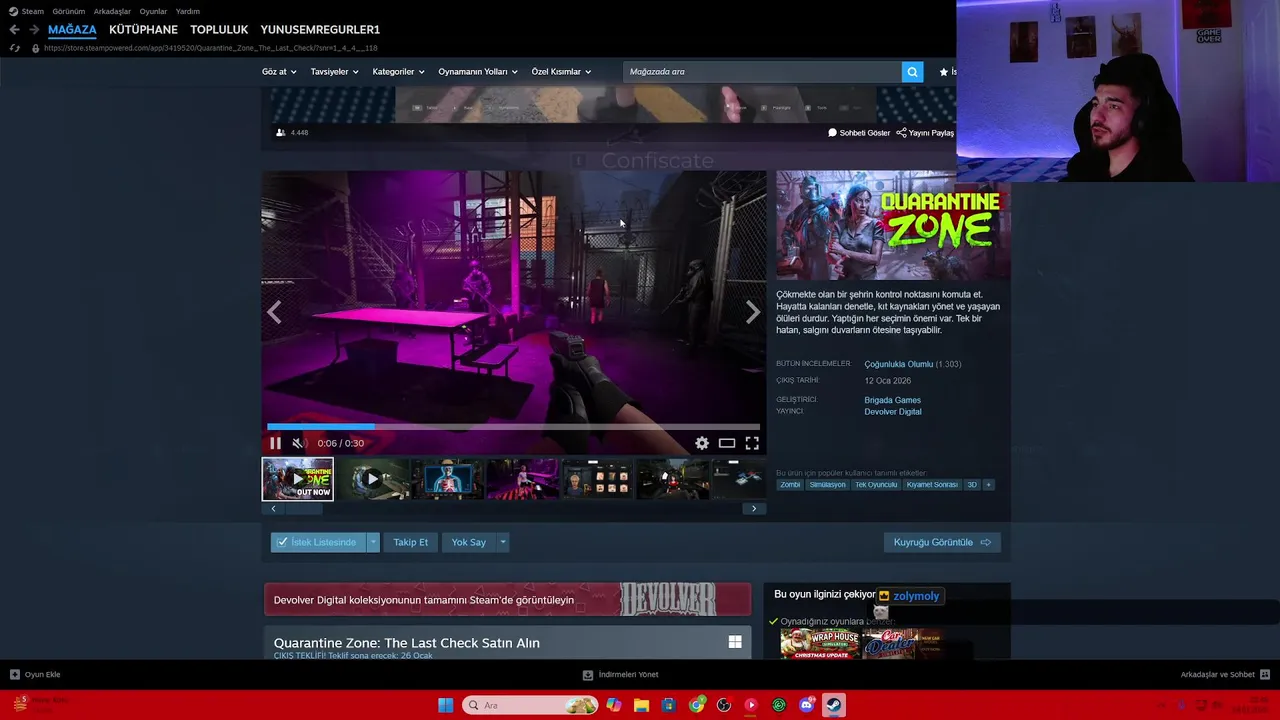
Task: Expand the Oynamanın Yolları menu
Action: pyautogui.click(x=478, y=72)
